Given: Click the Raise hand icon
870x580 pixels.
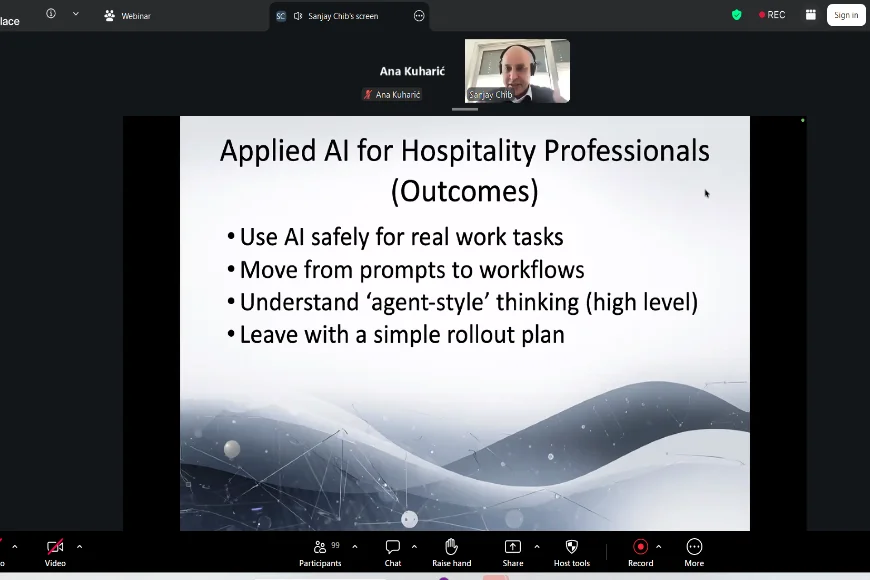Looking at the screenshot, I should [451, 547].
